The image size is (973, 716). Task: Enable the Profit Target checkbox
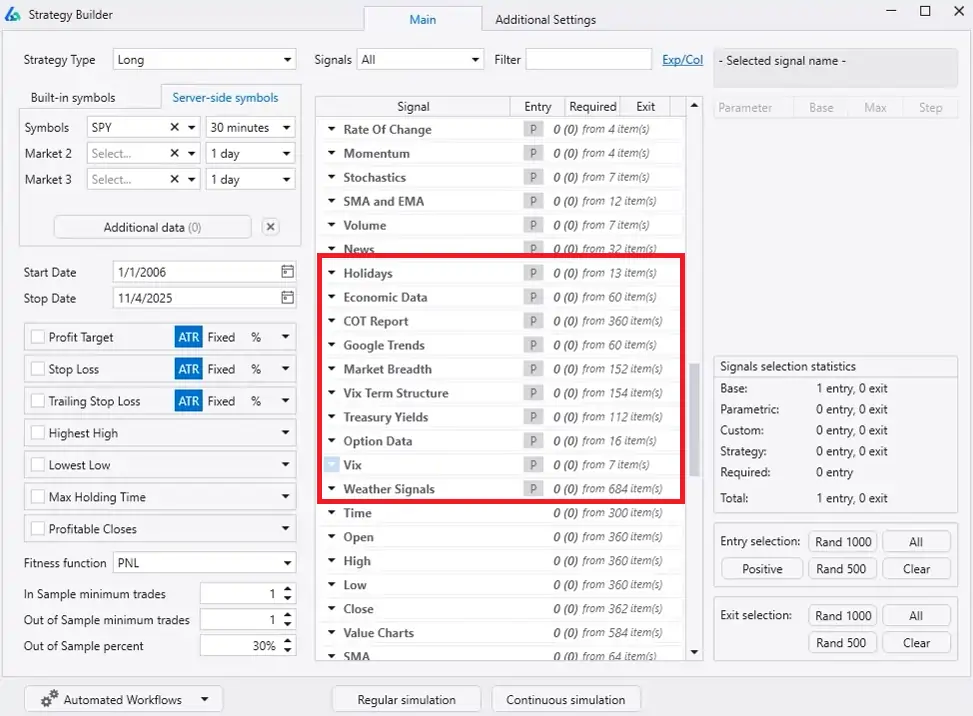pos(38,337)
